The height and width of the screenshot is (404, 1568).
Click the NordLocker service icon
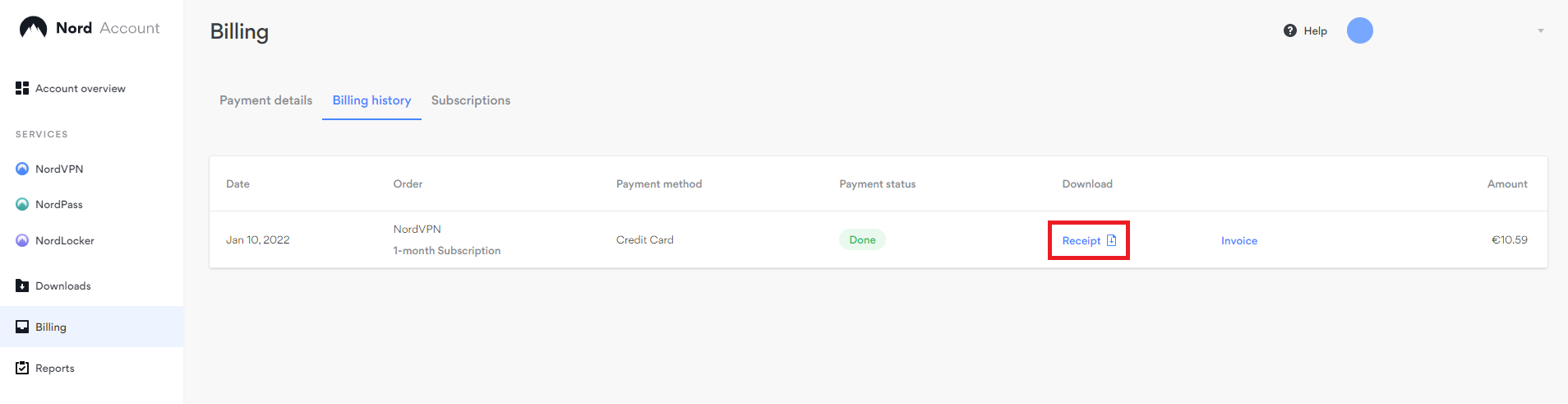pos(22,240)
